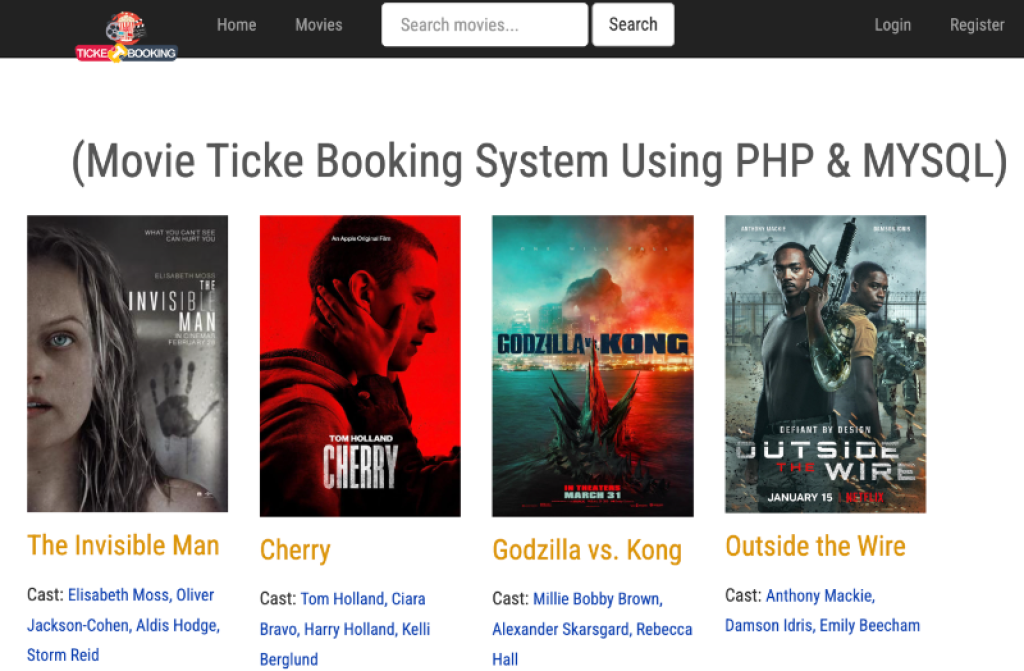The width and height of the screenshot is (1024, 671).
Task: Click the TicketBooking logo icon
Action: 125,30
